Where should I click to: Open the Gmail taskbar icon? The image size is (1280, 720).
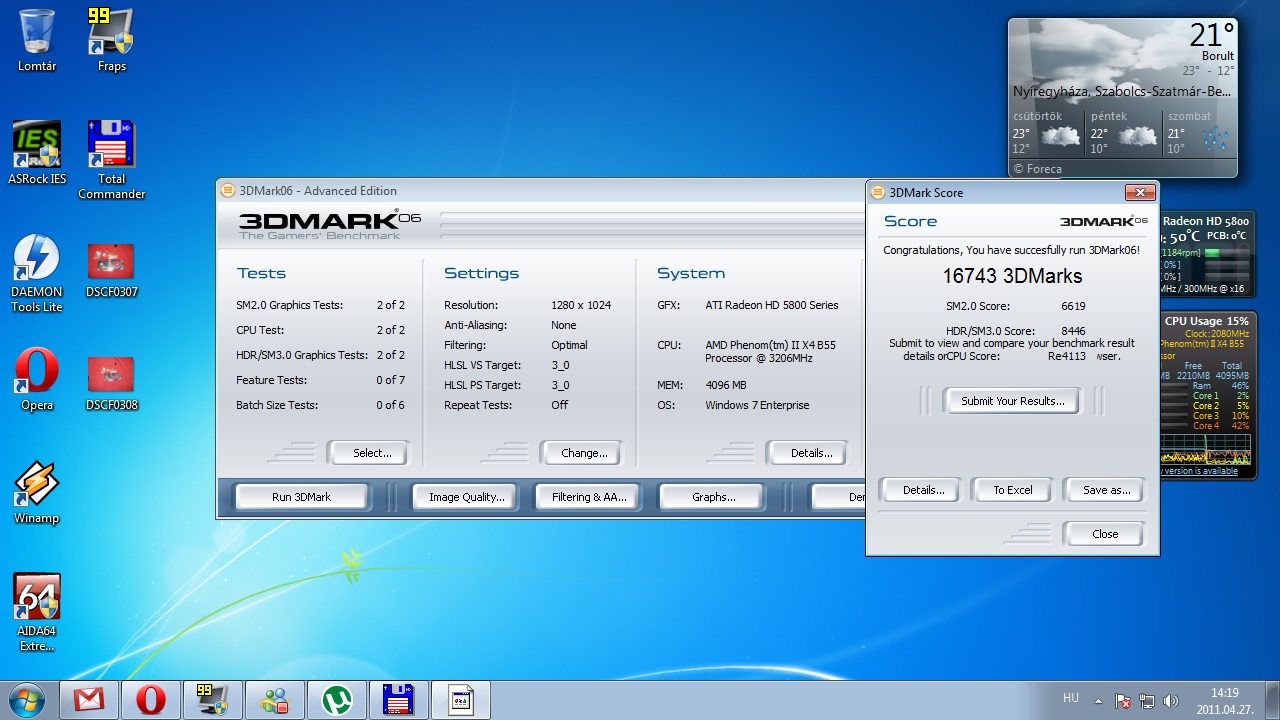89,700
